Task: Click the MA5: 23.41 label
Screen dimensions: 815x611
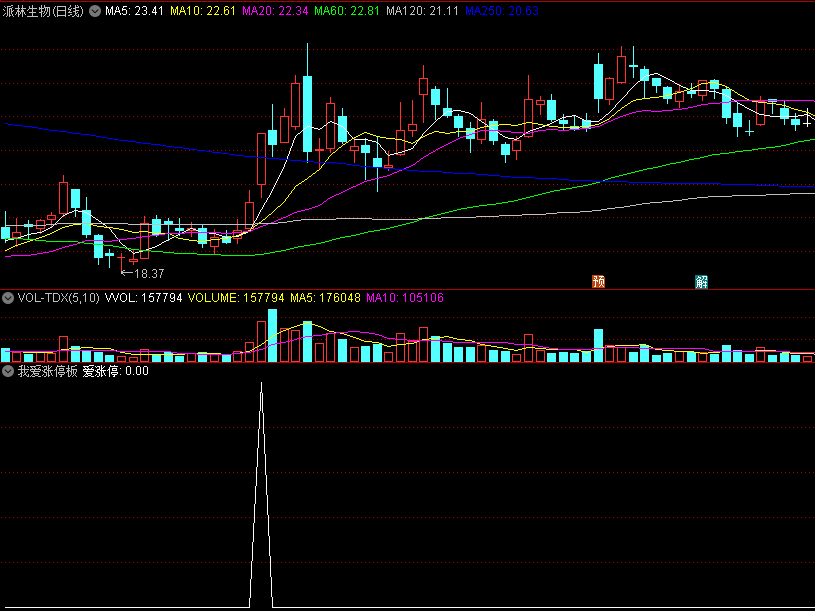Action: coord(134,11)
